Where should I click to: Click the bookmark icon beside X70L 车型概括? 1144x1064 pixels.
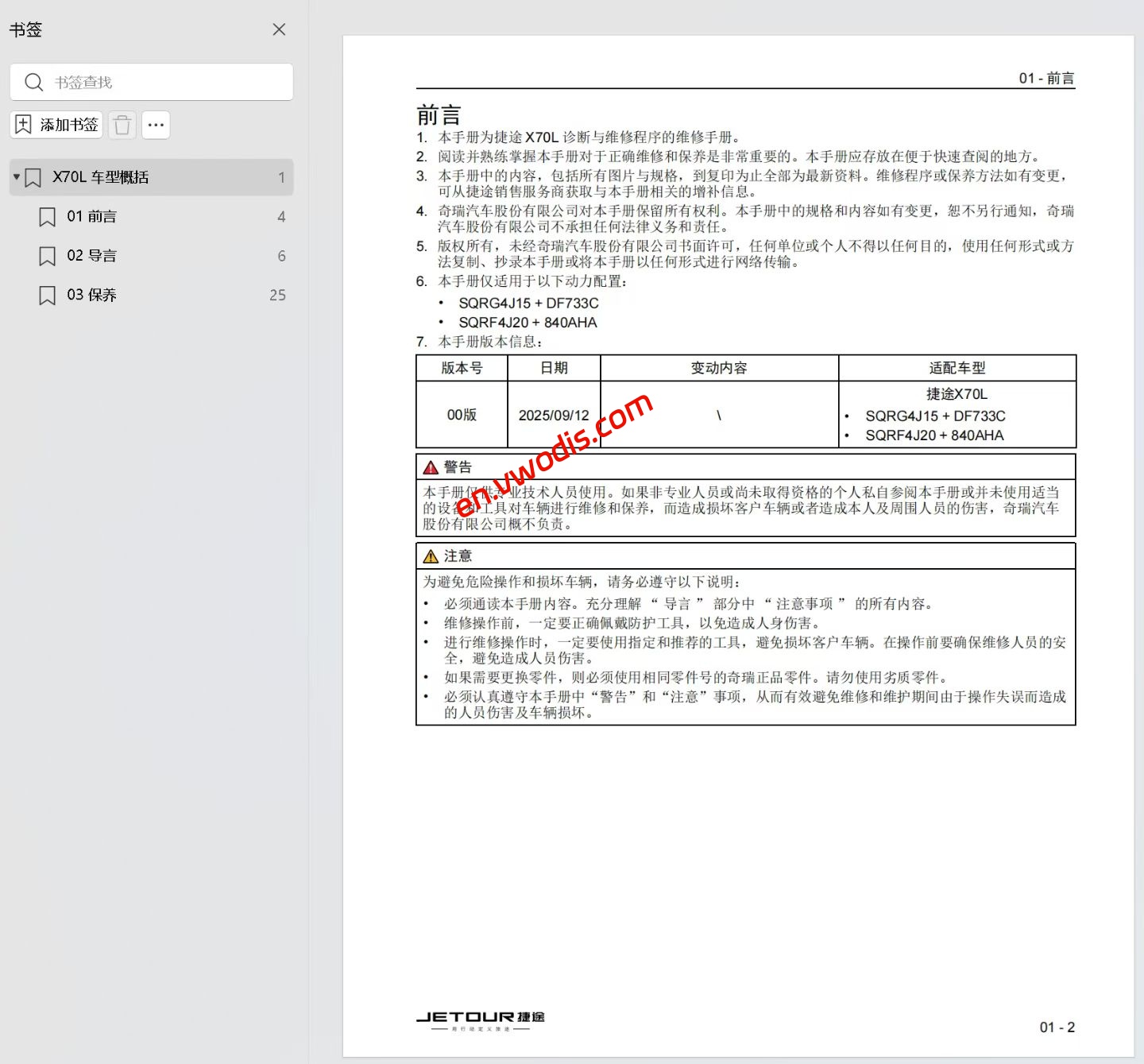(x=33, y=177)
